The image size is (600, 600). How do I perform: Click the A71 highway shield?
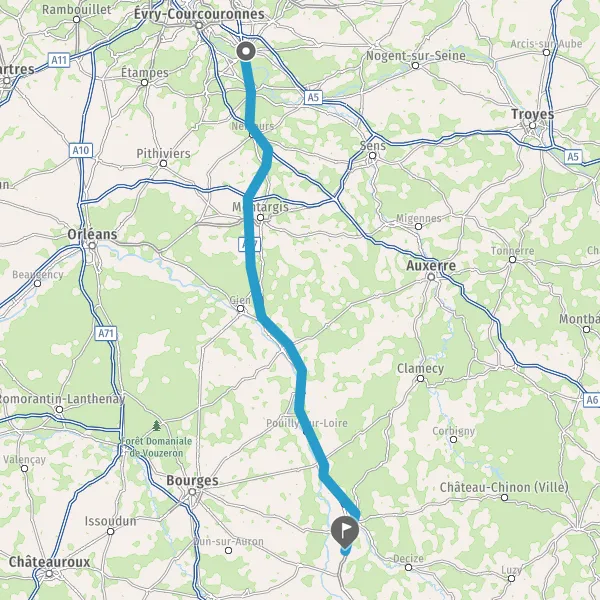pos(106,333)
